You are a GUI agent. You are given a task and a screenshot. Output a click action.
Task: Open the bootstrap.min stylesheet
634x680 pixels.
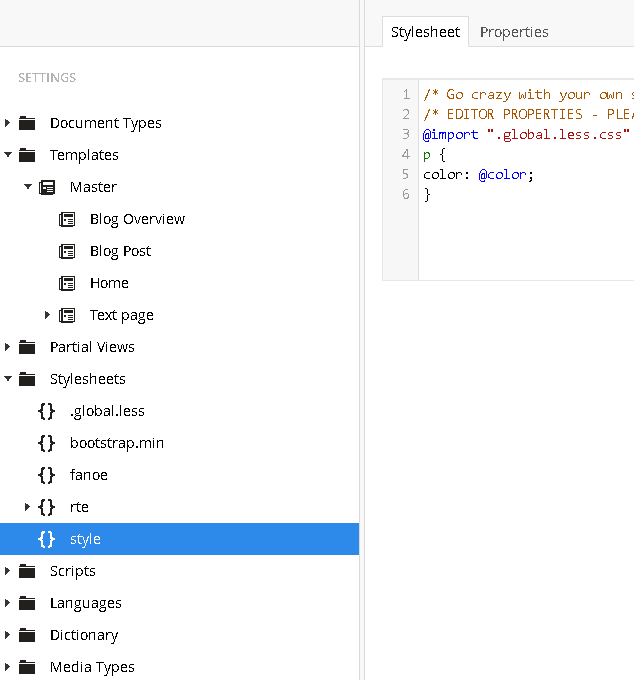coord(117,443)
